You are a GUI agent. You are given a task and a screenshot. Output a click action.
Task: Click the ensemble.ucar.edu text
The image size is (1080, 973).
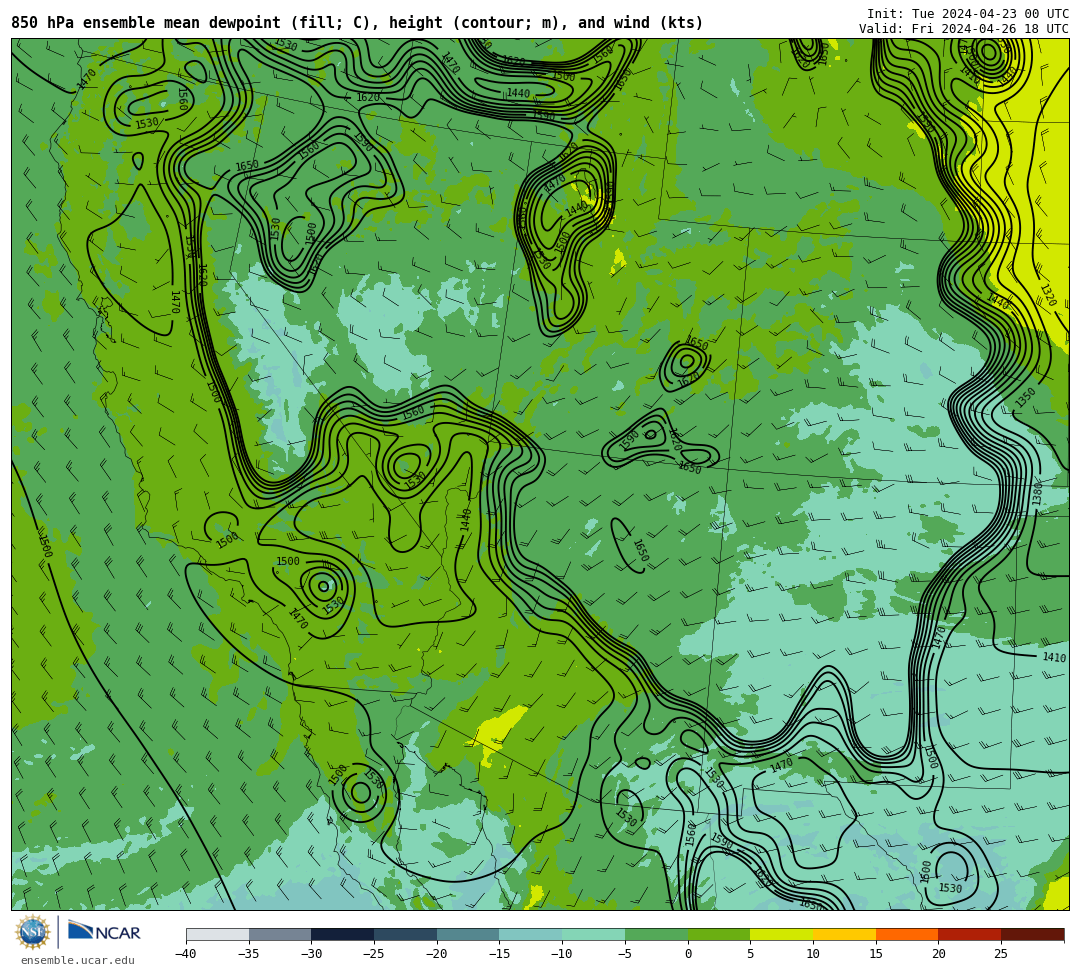(78, 960)
